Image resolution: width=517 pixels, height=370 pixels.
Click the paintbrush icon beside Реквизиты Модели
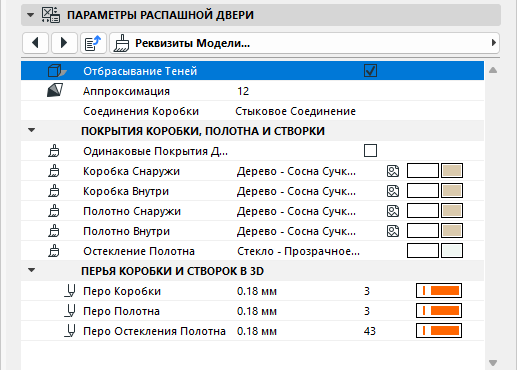(x=121, y=43)
